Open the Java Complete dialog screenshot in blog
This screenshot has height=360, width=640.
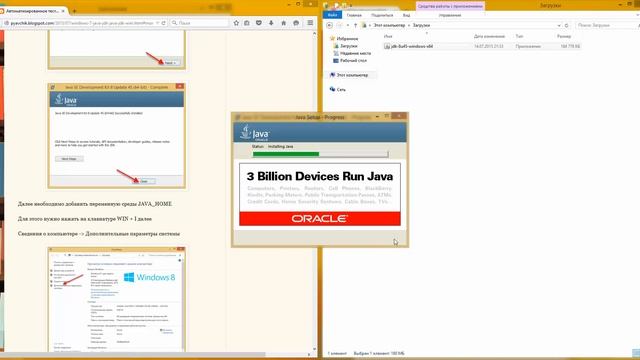pos(117,136)
